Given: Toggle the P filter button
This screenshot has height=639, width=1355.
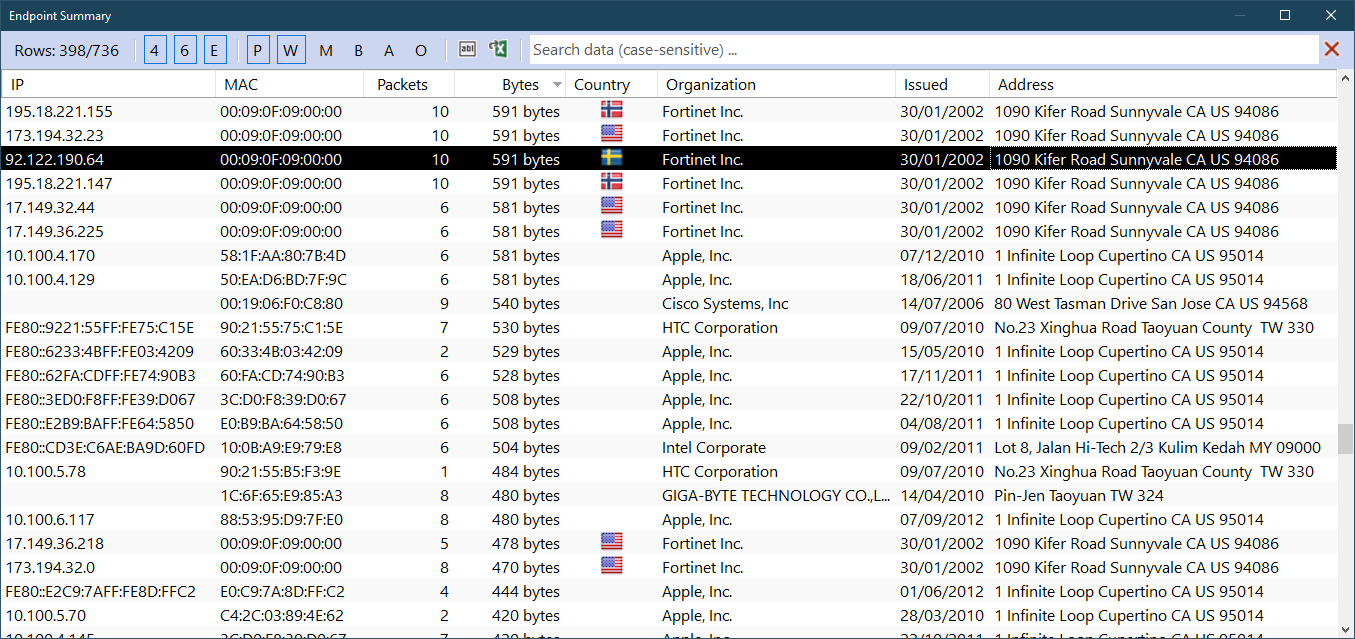Looking at the screenshot, I should click(258, 50).
